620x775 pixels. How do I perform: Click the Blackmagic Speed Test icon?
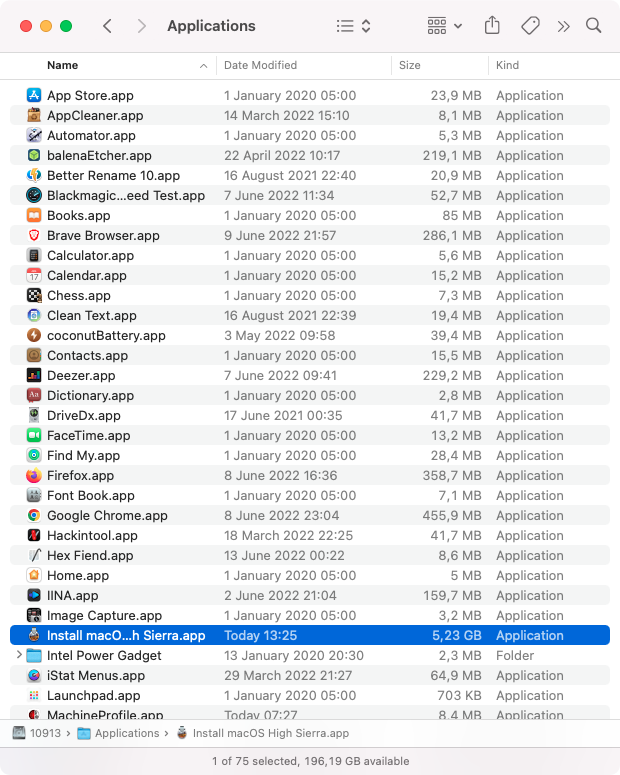(x=34, y=195)
